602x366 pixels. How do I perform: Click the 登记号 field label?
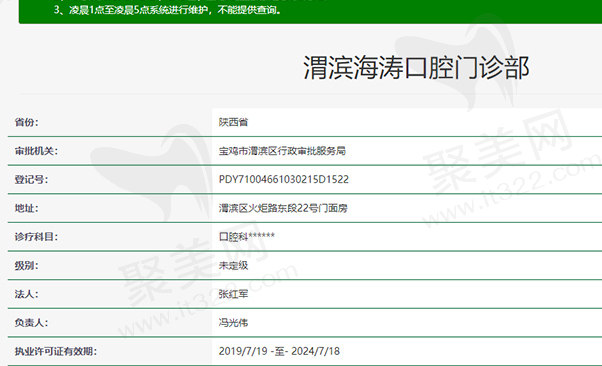pos(31,179)
